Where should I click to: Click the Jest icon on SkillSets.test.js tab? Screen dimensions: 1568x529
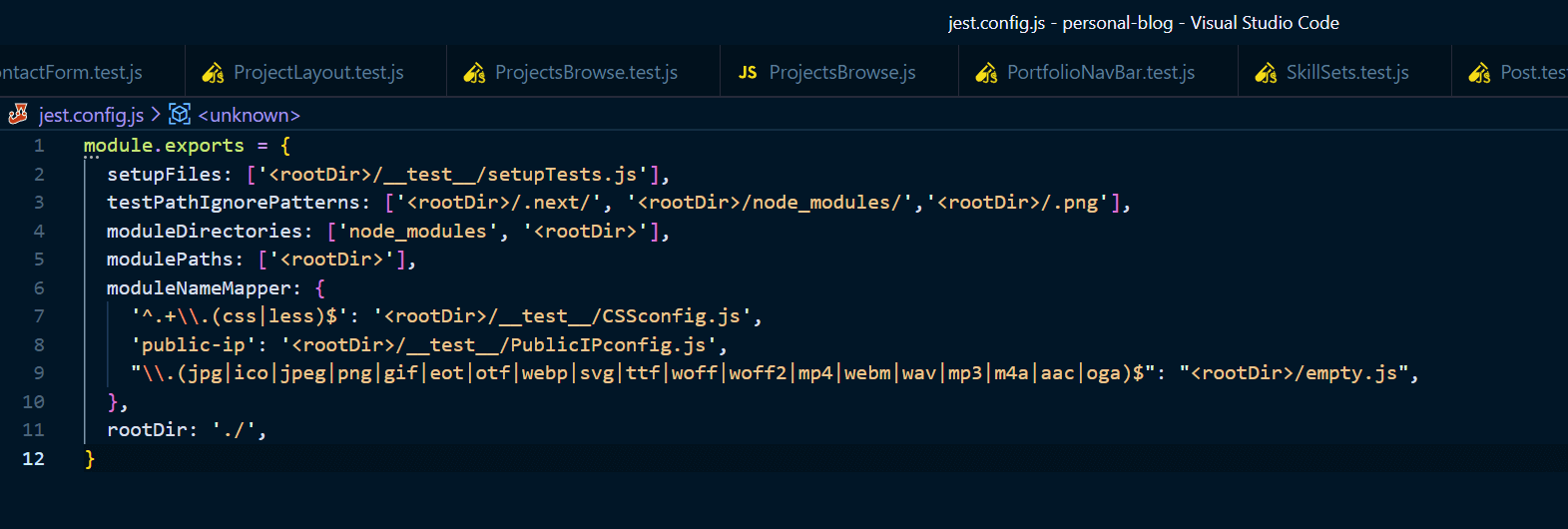coord(1266,73)
